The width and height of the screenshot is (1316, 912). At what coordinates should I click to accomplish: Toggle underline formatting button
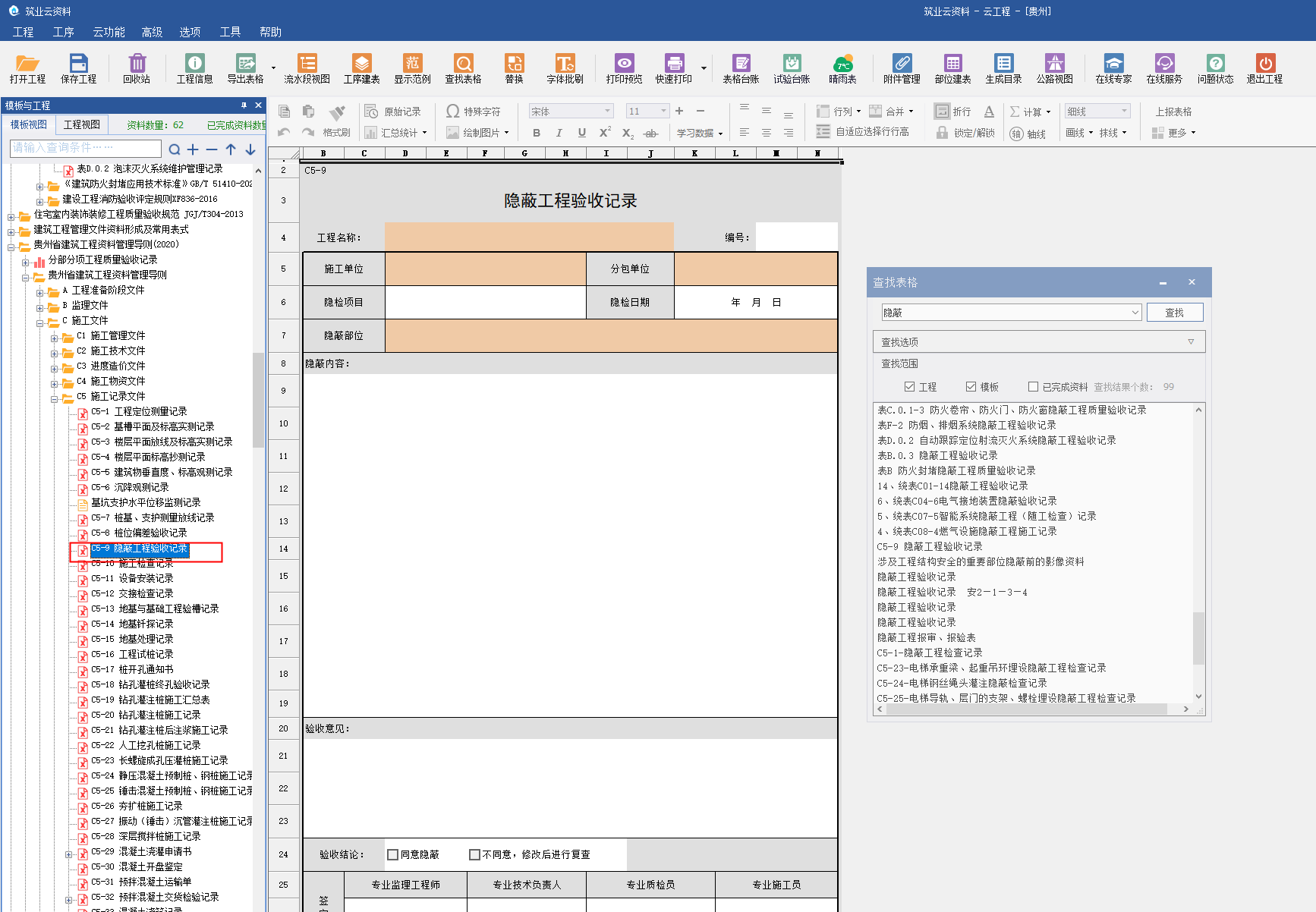coord(581,133)
